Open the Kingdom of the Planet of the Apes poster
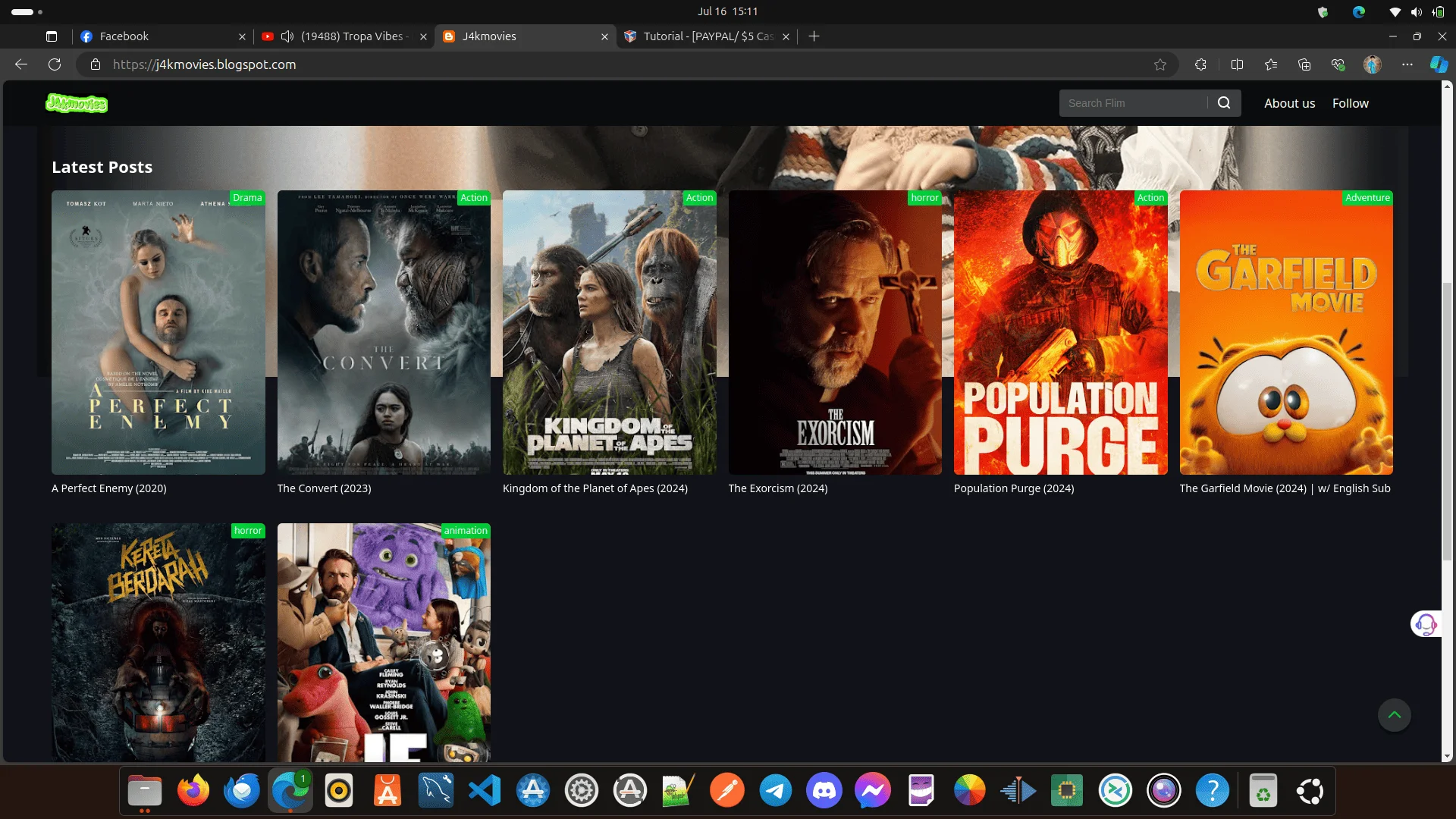This screenshot has width=1456, height=819. point(610,332)
